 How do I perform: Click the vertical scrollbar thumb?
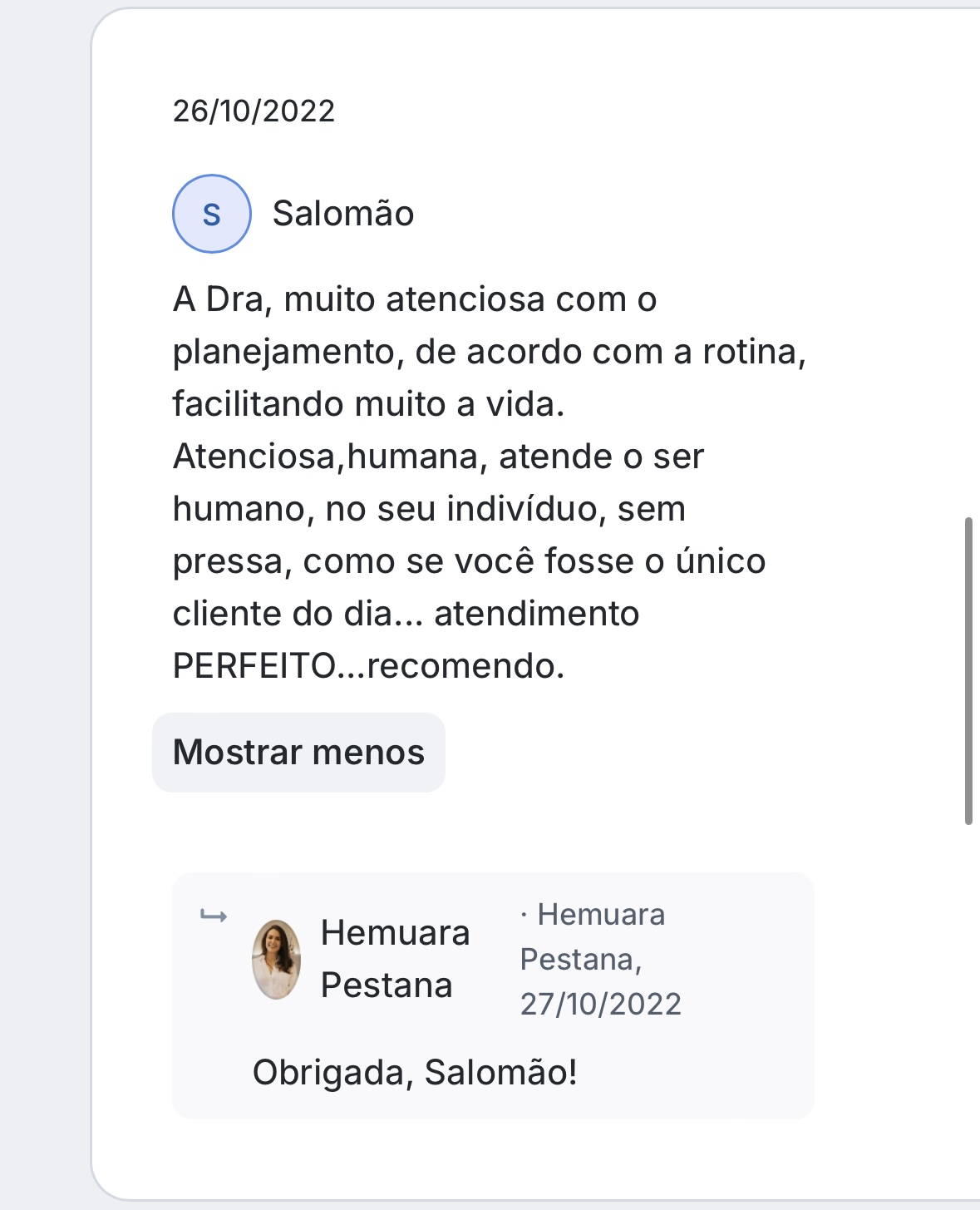[x=968, y=670]
